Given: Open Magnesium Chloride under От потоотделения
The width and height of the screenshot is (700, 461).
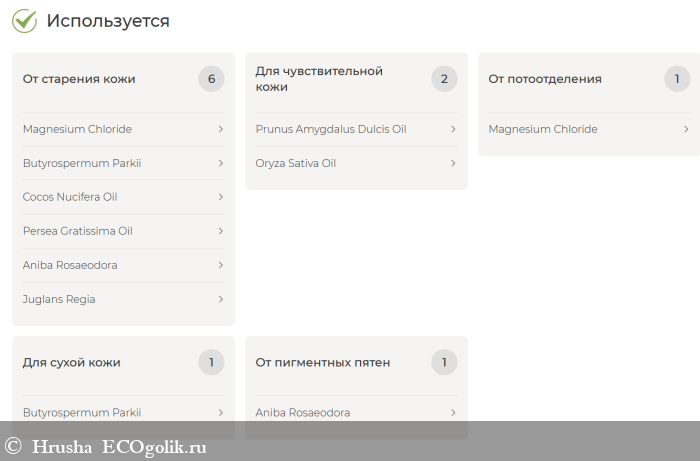Looking at the screenshot, I should 543,129.
